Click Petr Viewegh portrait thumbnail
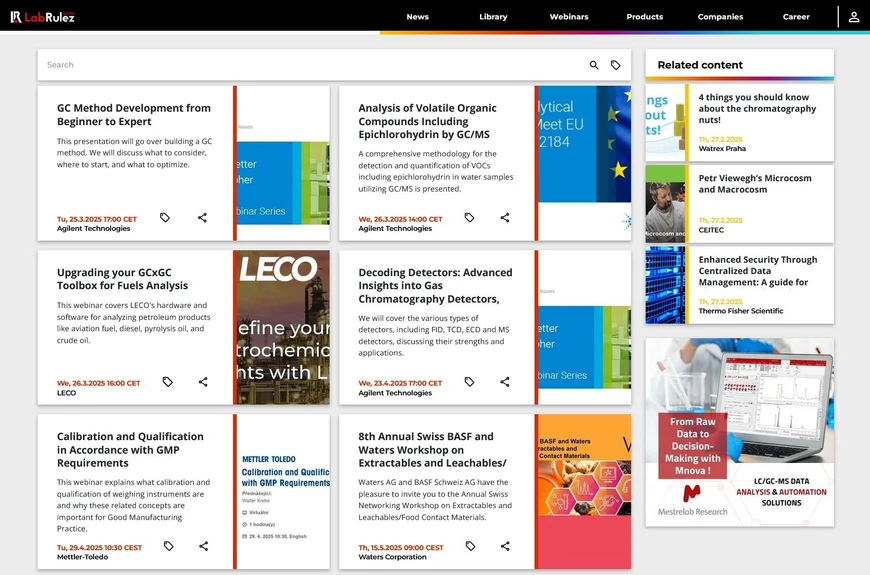Viewport: 870px width, 575px height. 665,204
